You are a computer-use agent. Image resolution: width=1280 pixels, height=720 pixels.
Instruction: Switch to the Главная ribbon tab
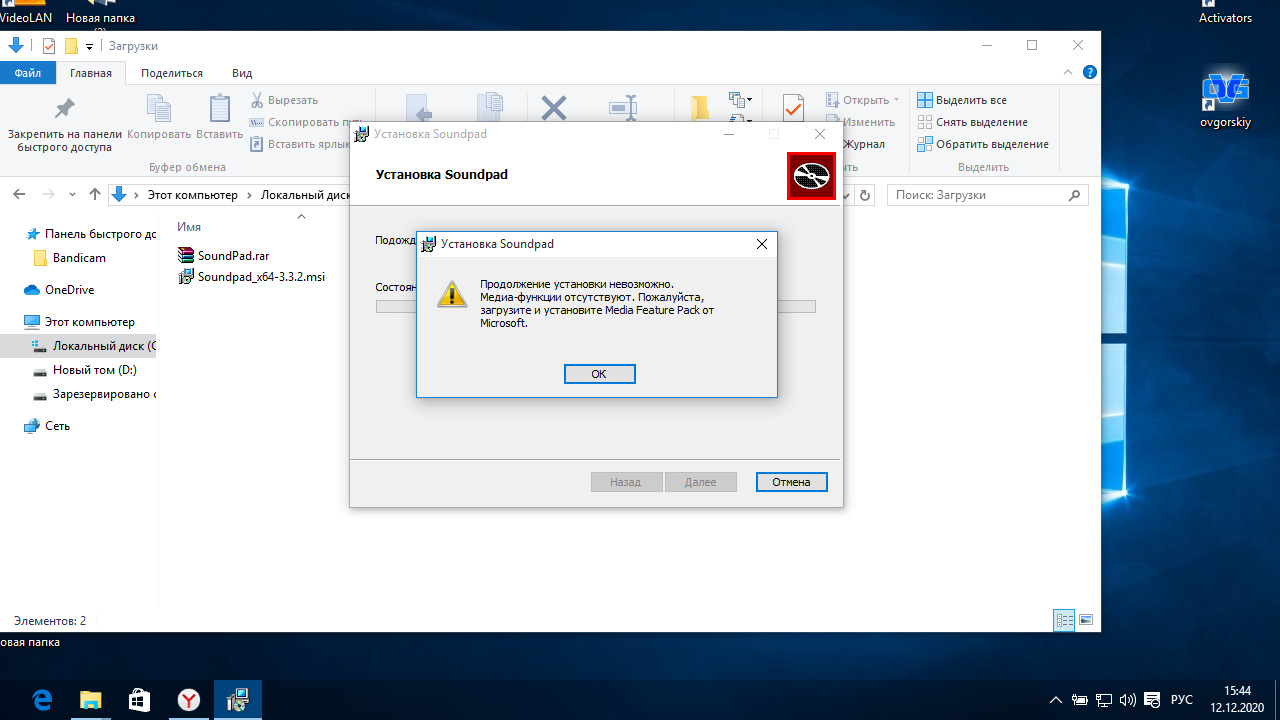click(x=90, y=73)
